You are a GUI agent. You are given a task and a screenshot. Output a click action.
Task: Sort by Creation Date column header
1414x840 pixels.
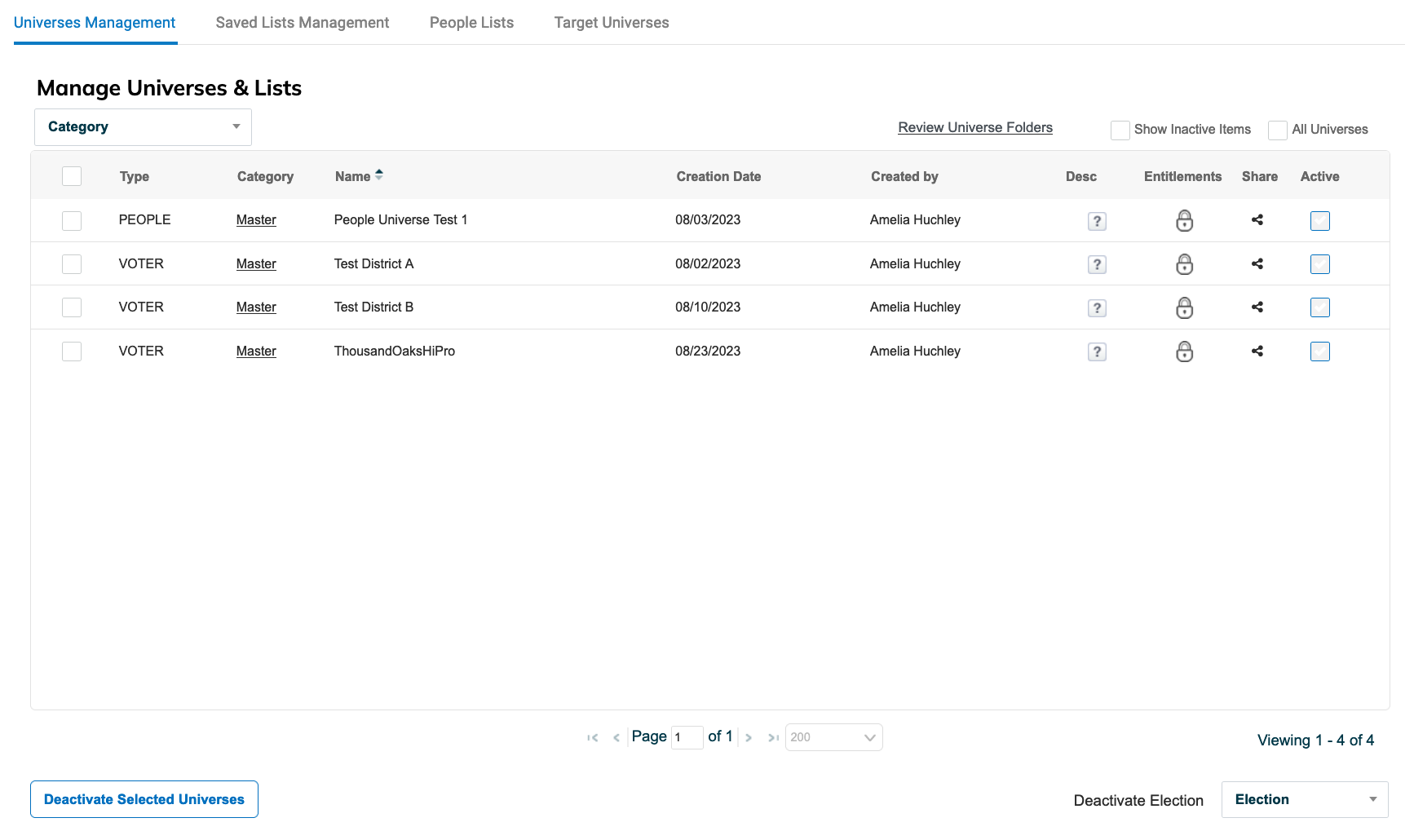718,176
